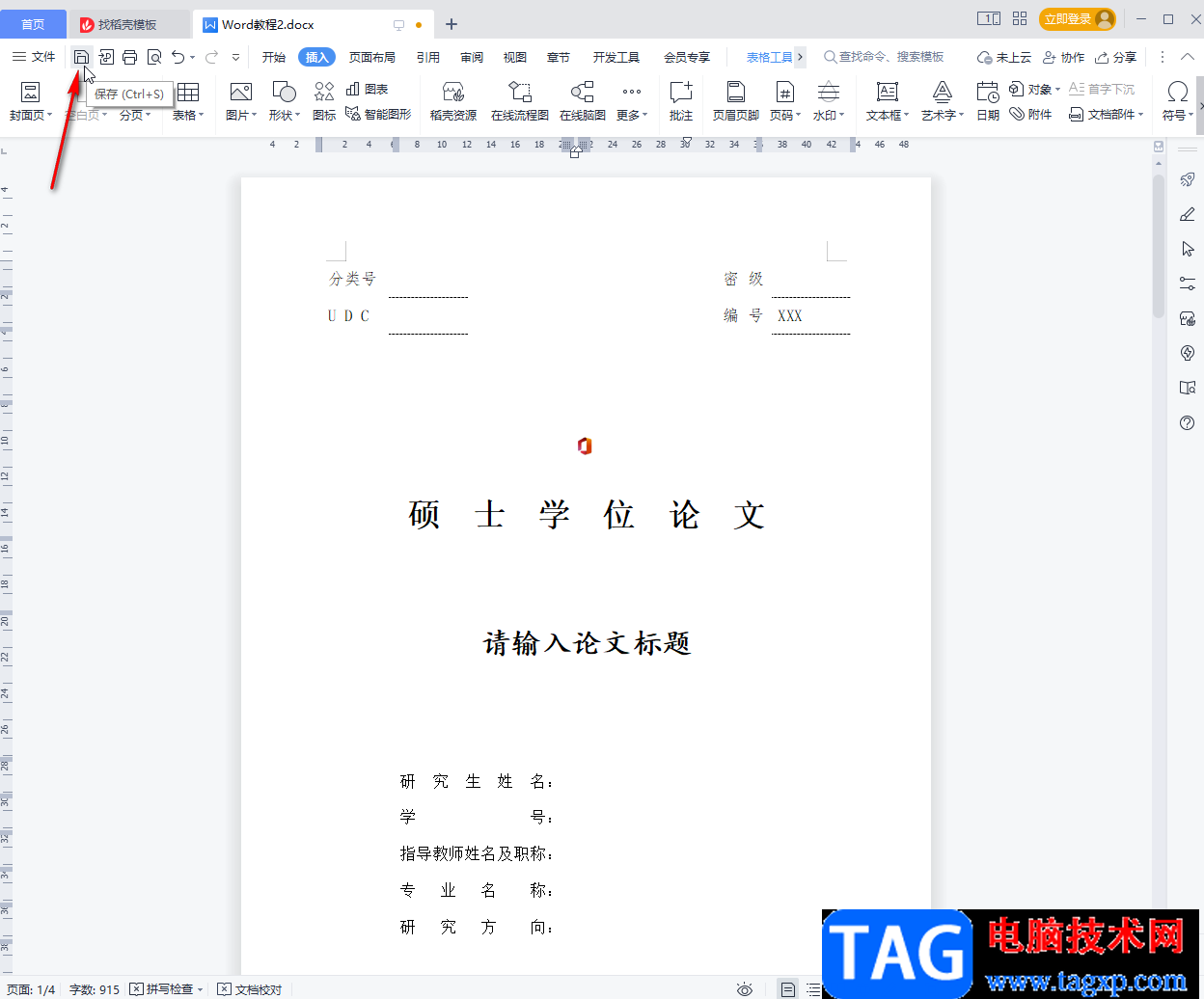
Task: Open the three-dot more options menu
Action: click(1163, 57)
